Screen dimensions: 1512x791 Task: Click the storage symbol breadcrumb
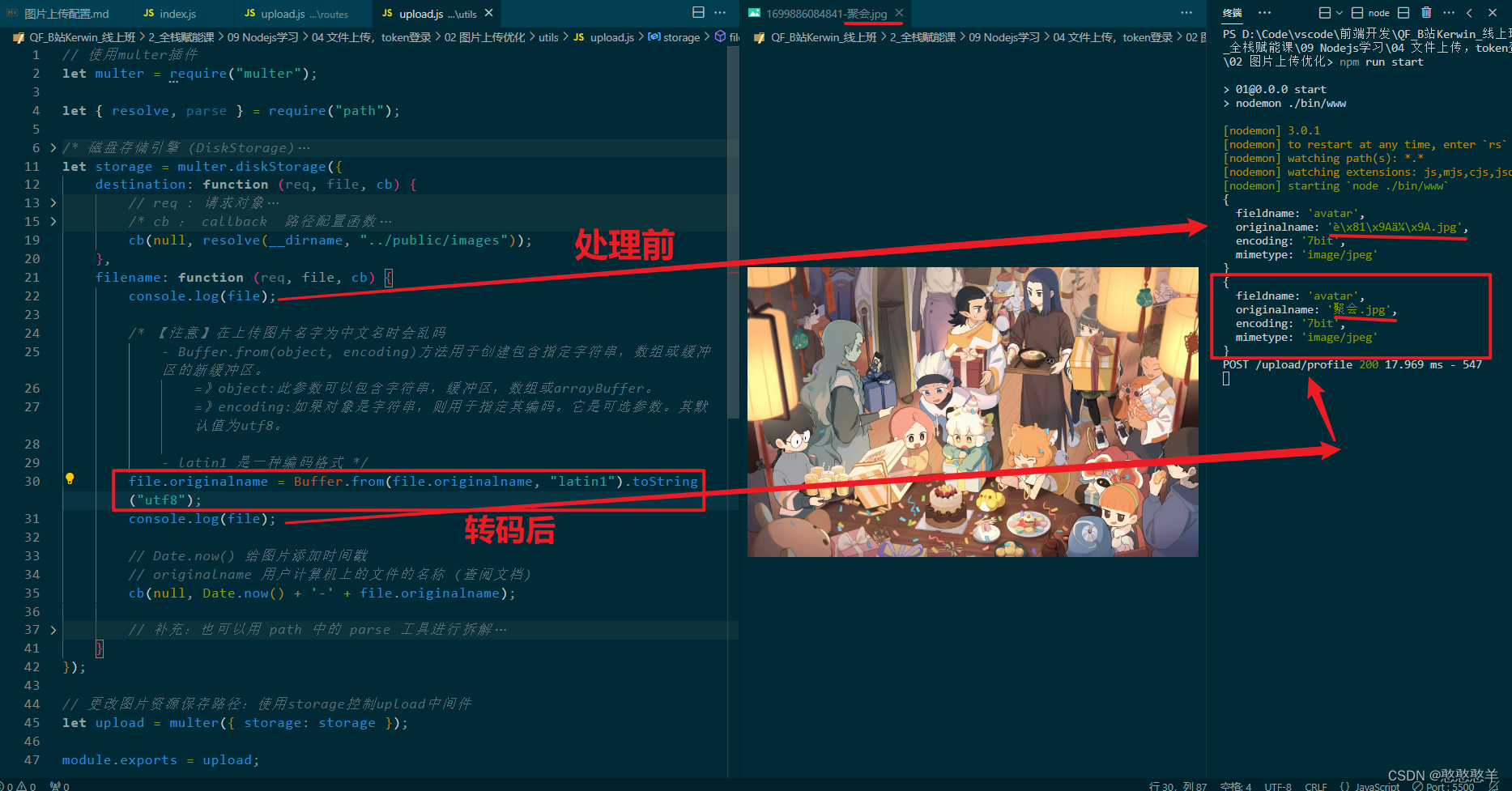(x=675, y=37)
